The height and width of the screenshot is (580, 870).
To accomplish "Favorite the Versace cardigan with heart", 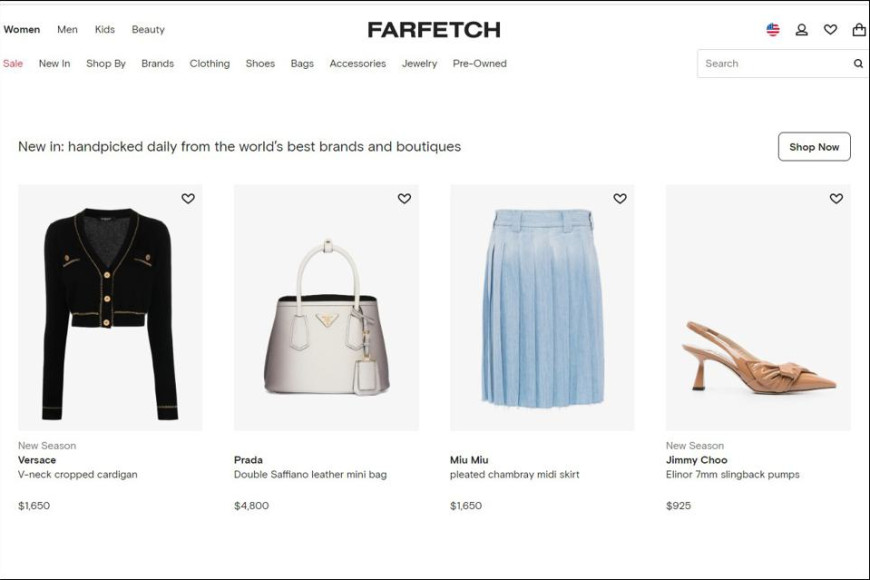I will point(188,198).
